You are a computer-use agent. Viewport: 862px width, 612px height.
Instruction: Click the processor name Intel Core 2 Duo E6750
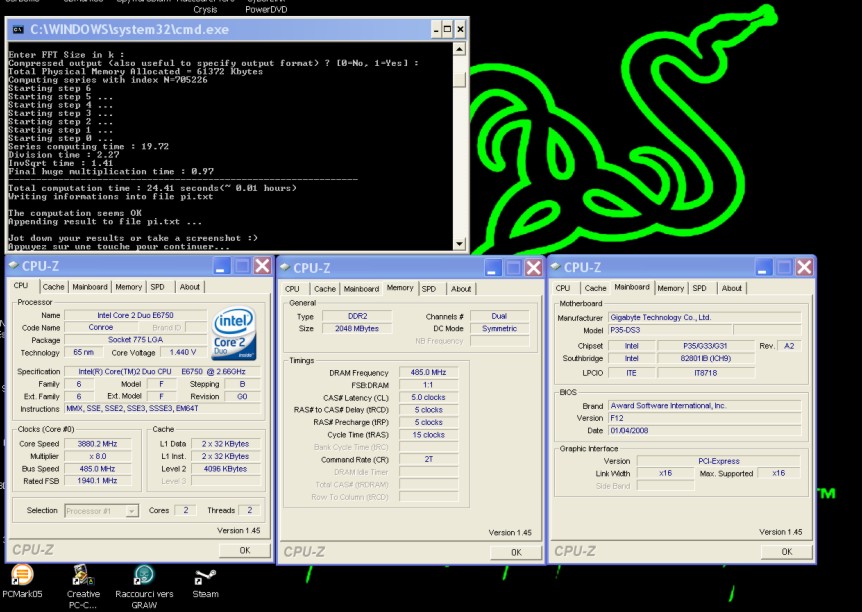pyautogui.click(x=135, y=315)
